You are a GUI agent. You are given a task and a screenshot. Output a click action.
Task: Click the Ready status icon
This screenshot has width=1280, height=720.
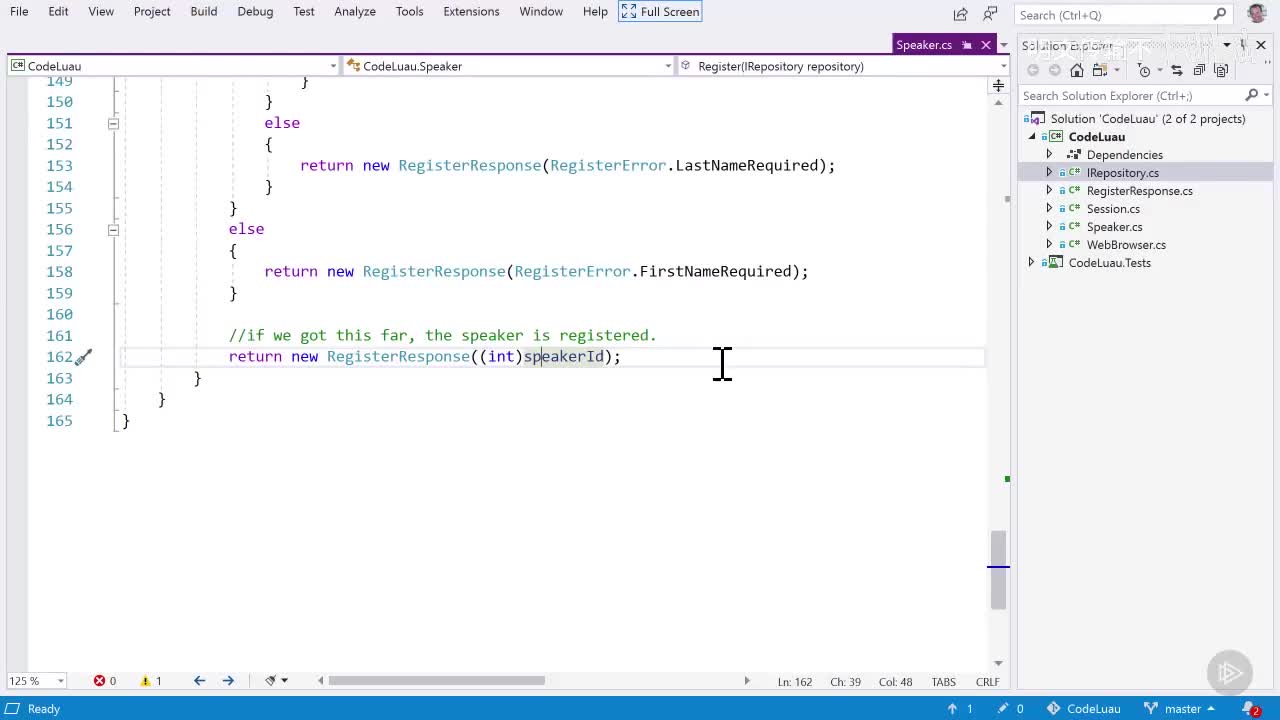tap(14, 709)
